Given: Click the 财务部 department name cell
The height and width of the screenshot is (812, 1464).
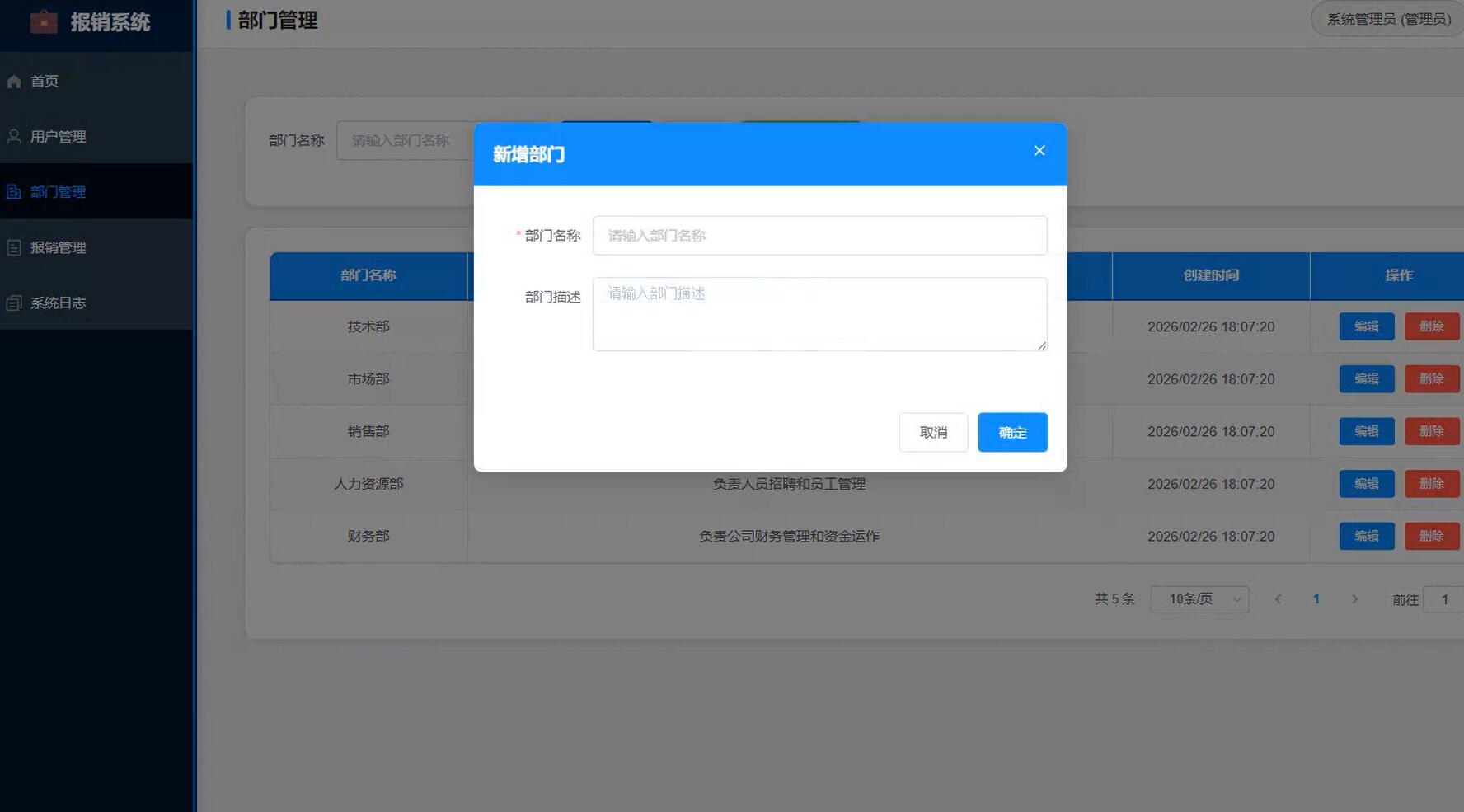Looking at the screenshot, I should point(368,536).
